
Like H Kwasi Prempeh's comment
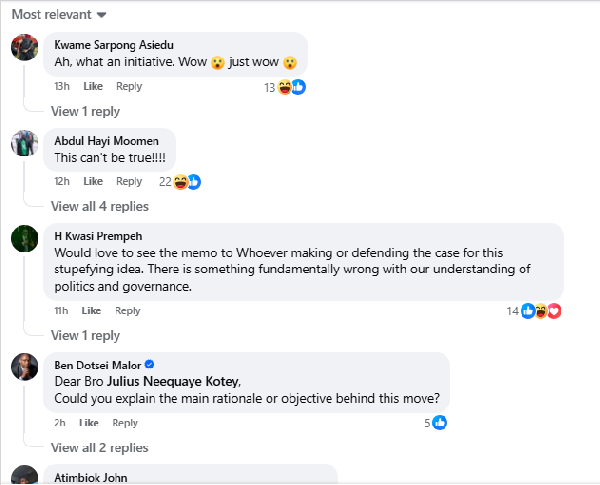coord(91,311)
